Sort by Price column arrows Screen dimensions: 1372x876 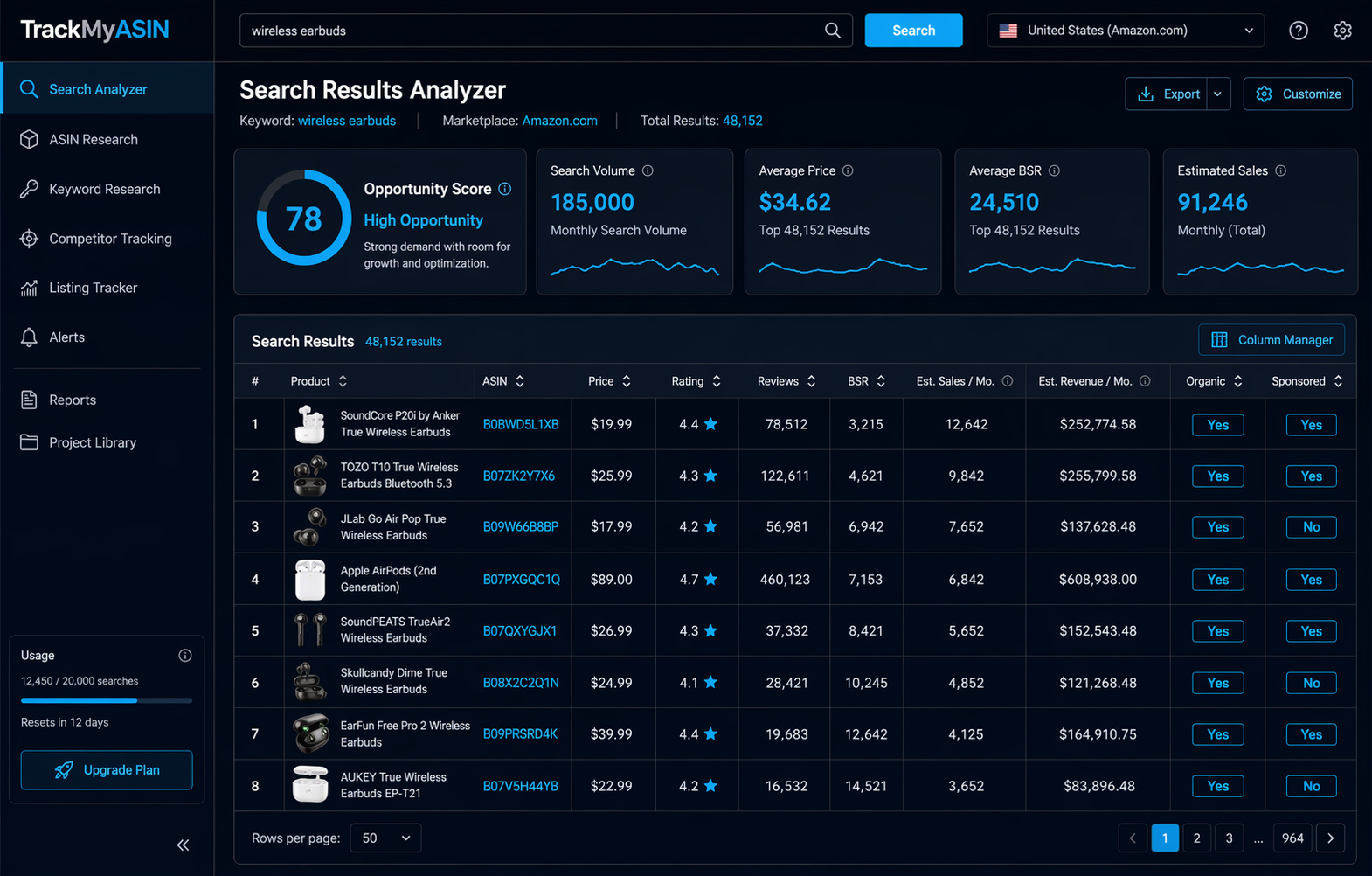coord(627,381)
